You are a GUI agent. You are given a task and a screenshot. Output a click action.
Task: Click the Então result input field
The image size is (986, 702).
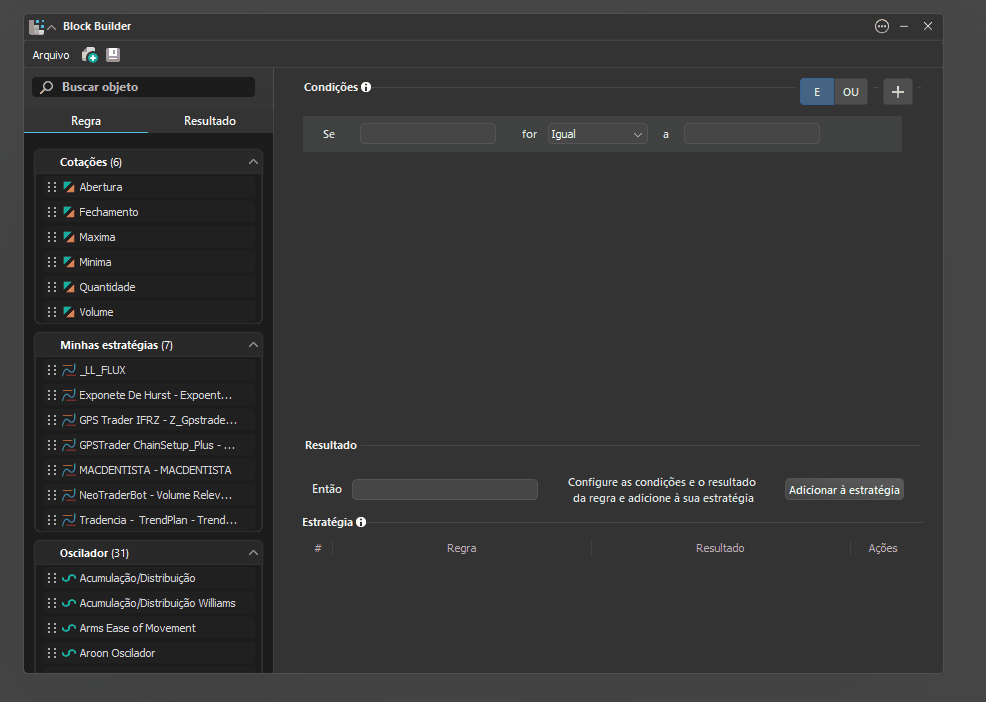(445, 489)
